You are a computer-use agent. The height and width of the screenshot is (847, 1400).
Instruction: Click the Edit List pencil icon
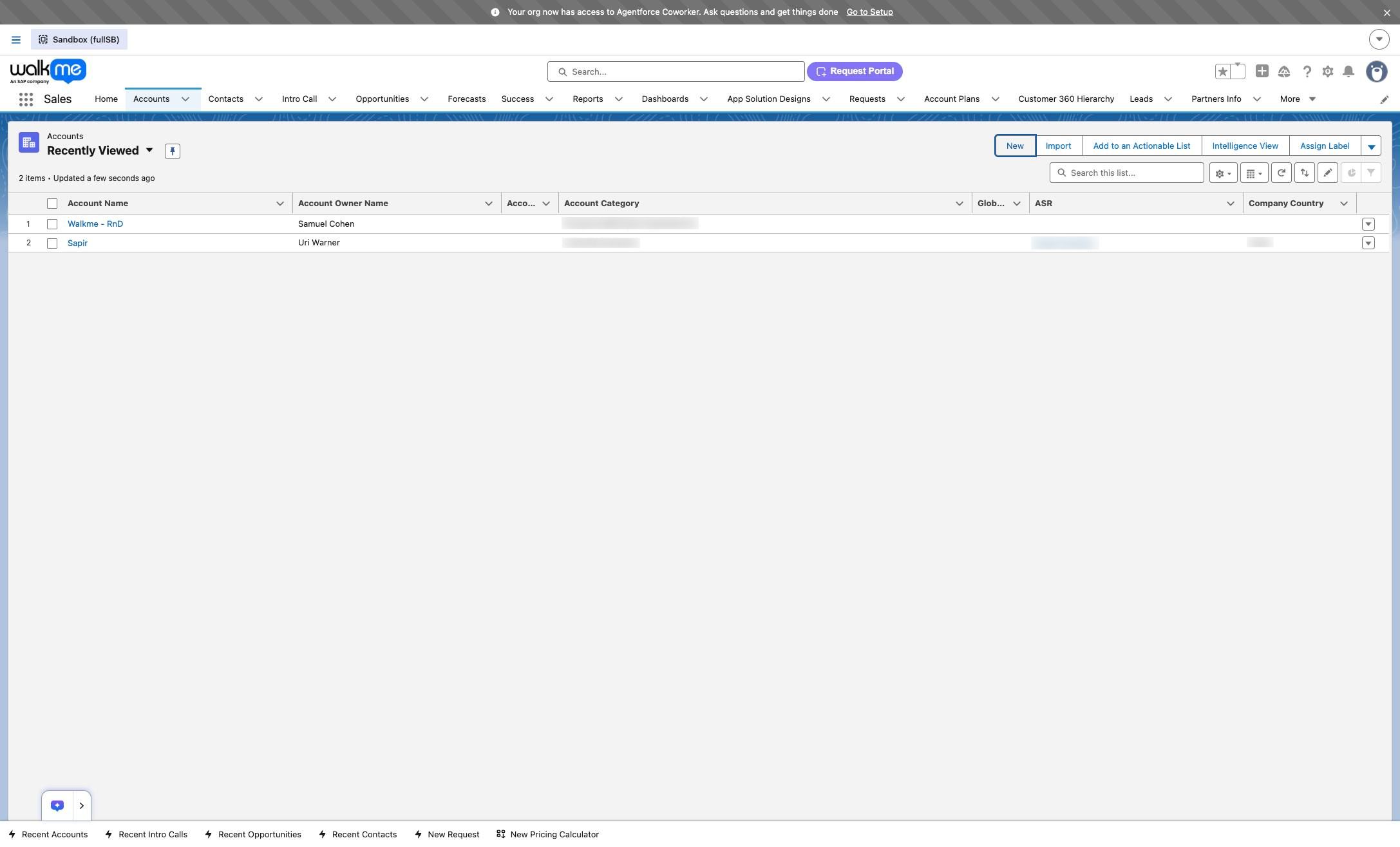[x=1328, y=173]
